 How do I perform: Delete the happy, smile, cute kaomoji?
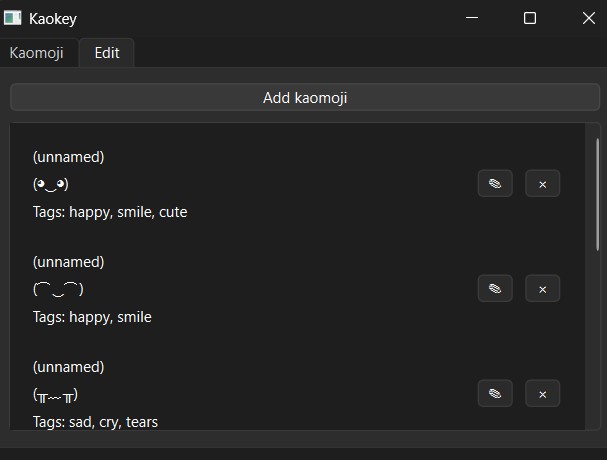tap(542, 184)
